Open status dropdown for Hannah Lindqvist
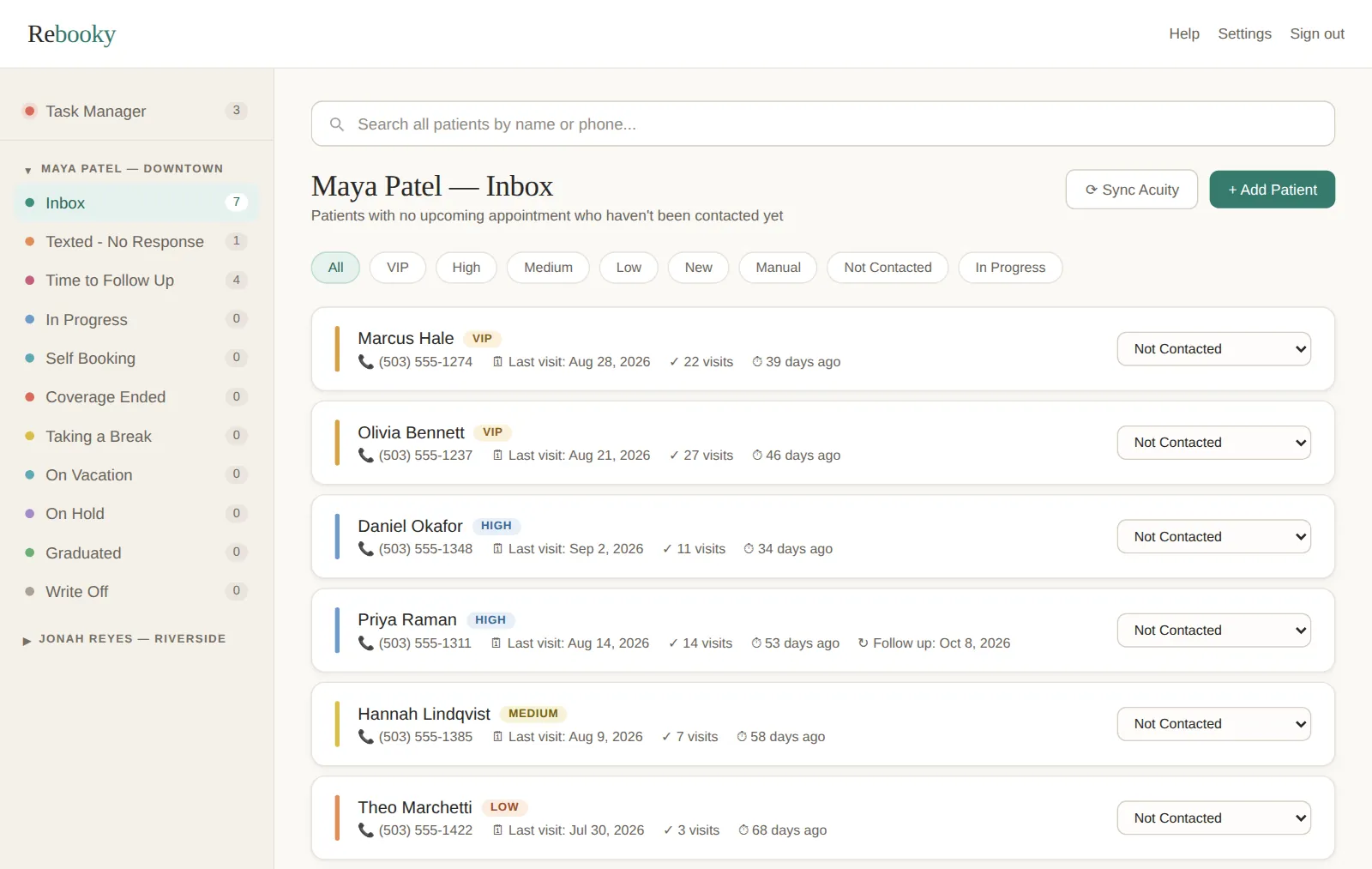This screenshot has height=869, width=1372. pyautogui.click(x=1213, y=724)
